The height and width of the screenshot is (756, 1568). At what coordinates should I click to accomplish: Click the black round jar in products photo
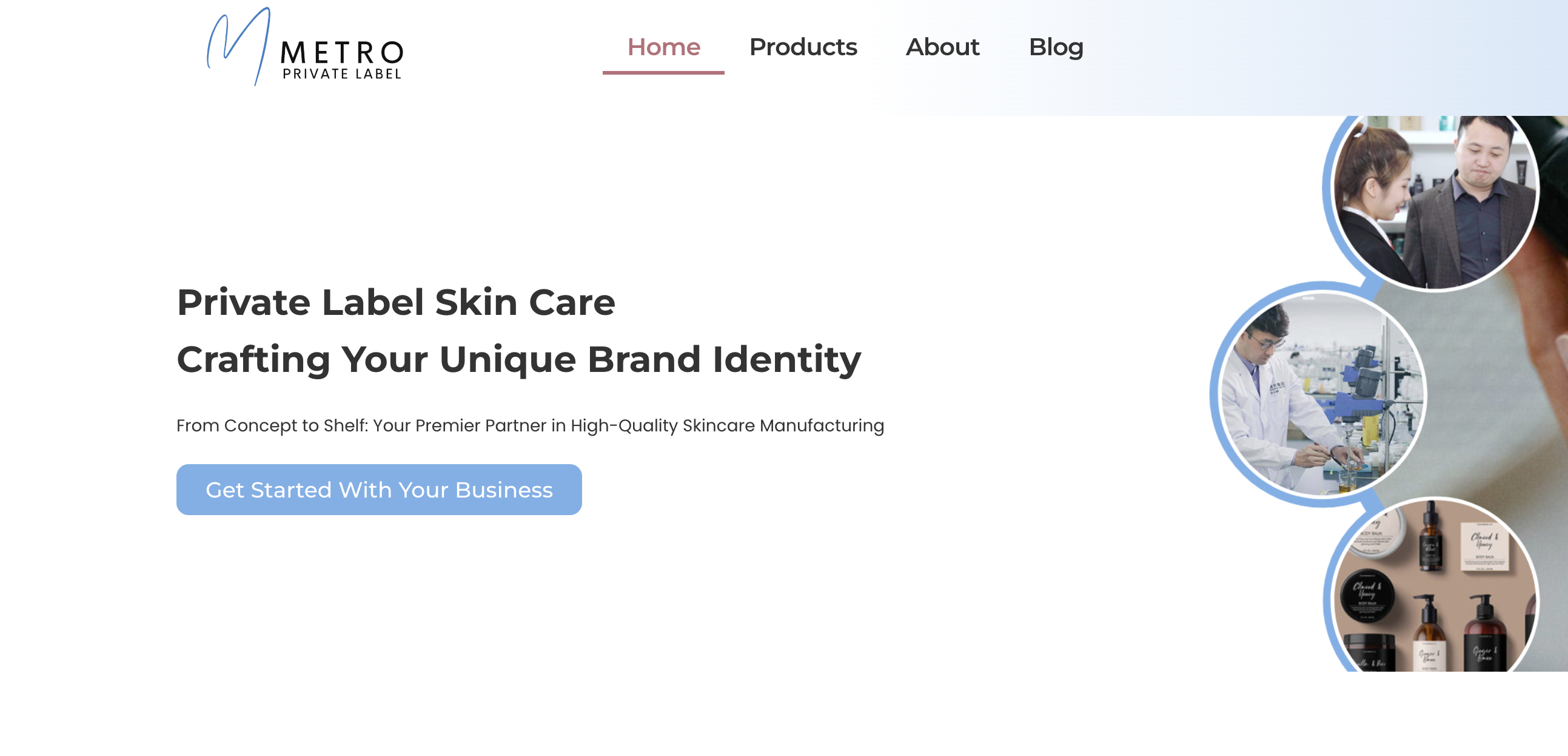coord(1369,595)
